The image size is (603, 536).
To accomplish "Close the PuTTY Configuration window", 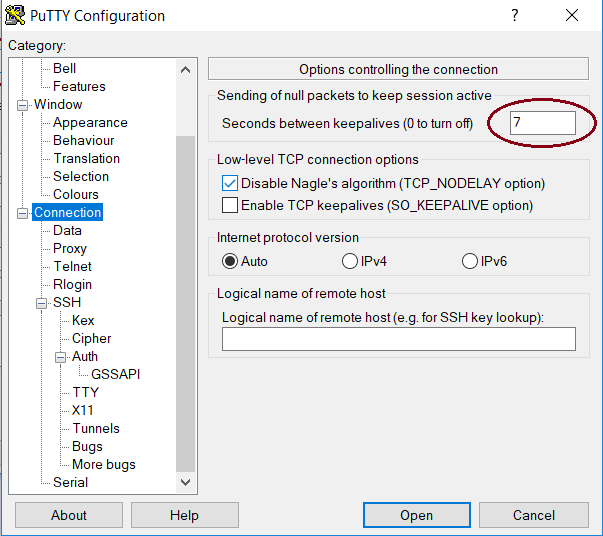I will click(572, 15).
